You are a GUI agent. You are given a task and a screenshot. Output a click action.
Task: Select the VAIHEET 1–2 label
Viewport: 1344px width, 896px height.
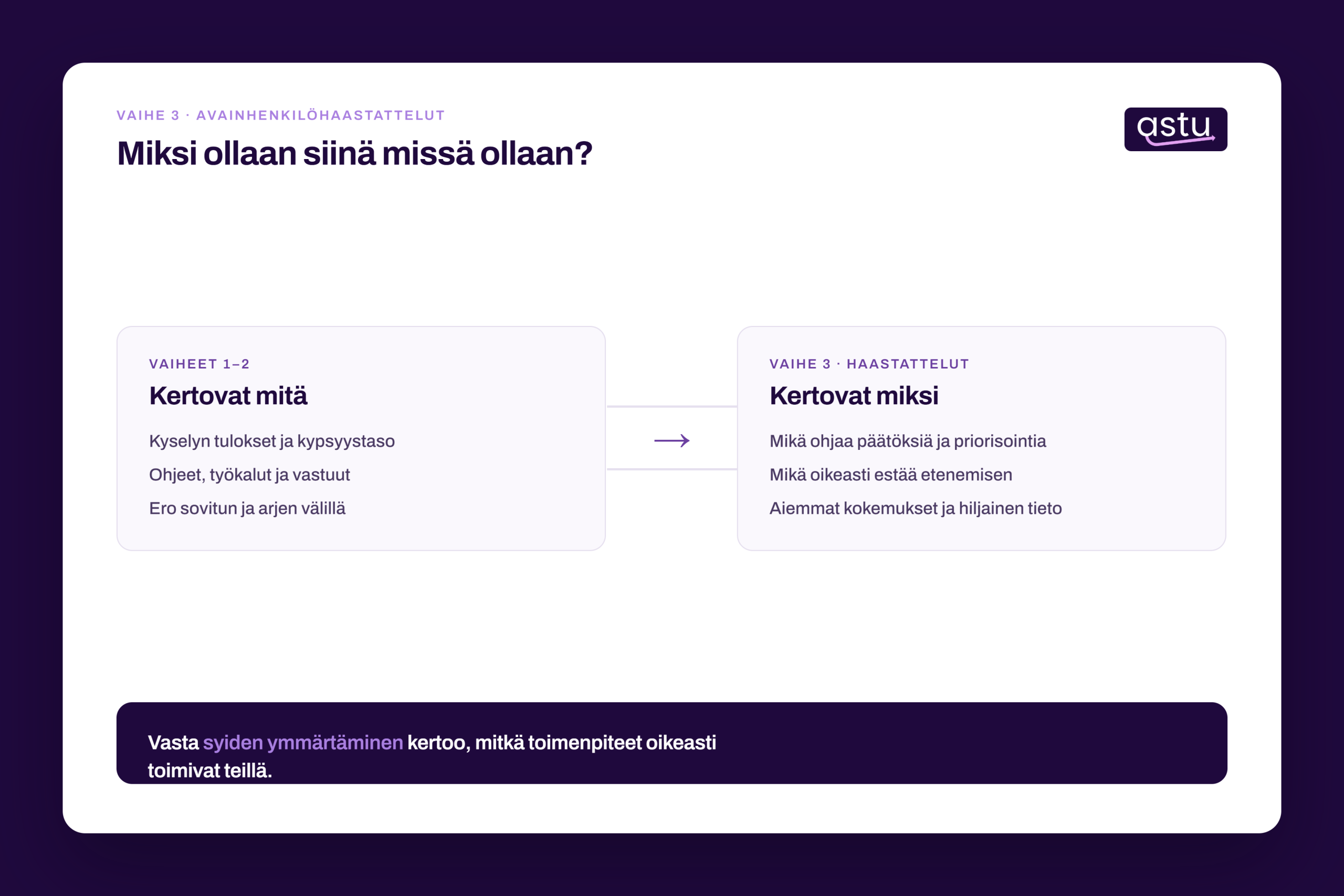(x=199, y=364)
